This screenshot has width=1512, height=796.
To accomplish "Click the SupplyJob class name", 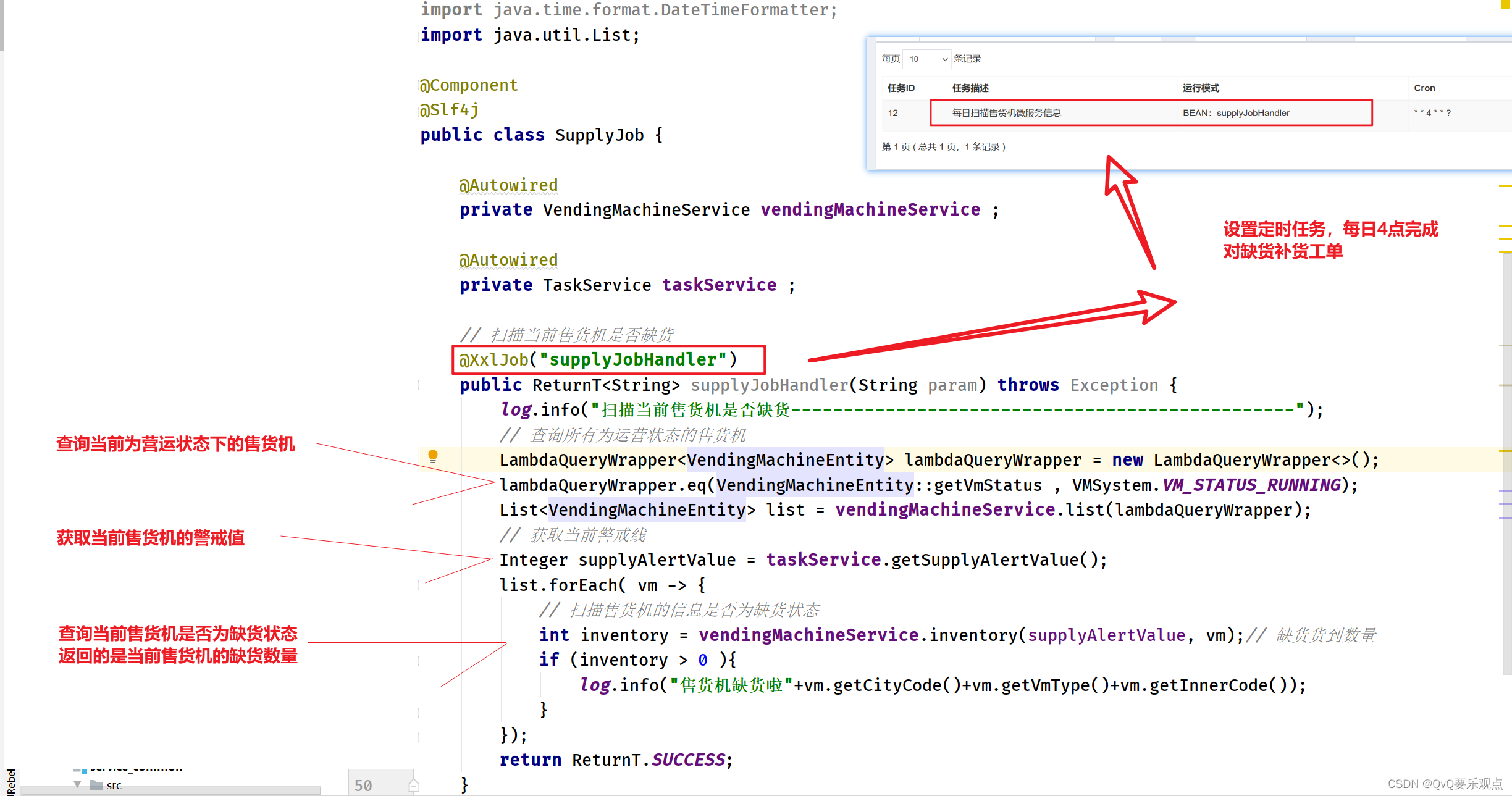I will pos(599,135).
